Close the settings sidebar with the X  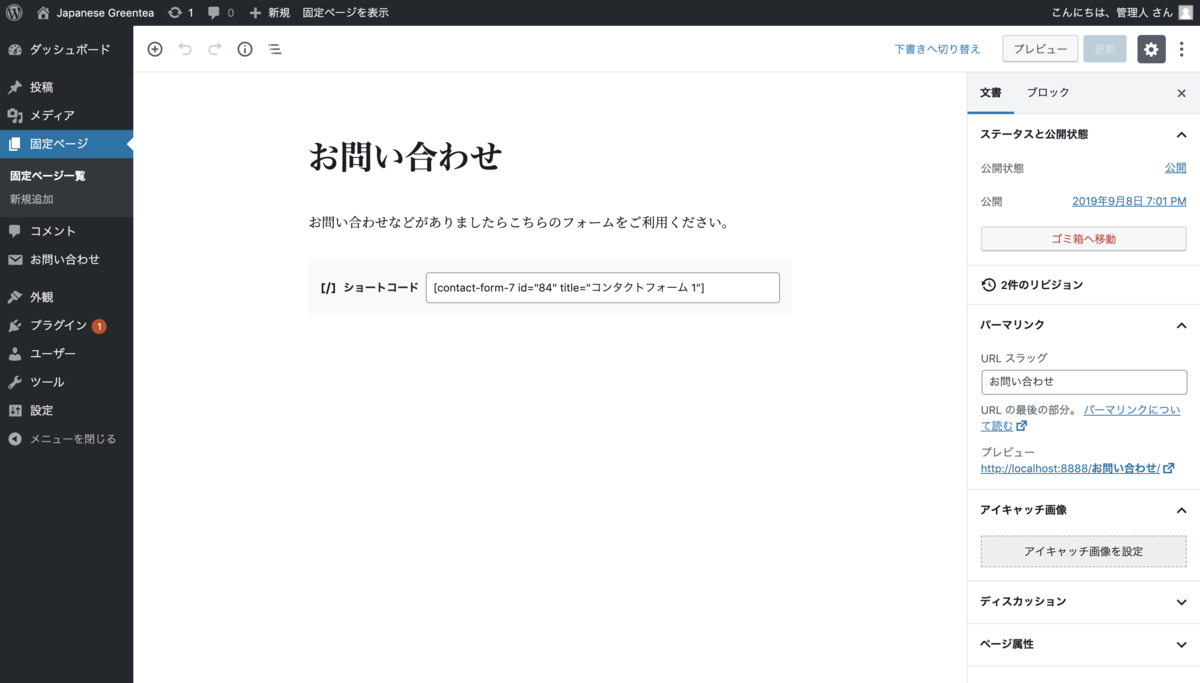pyautogui.click(x=1181, y=93)
